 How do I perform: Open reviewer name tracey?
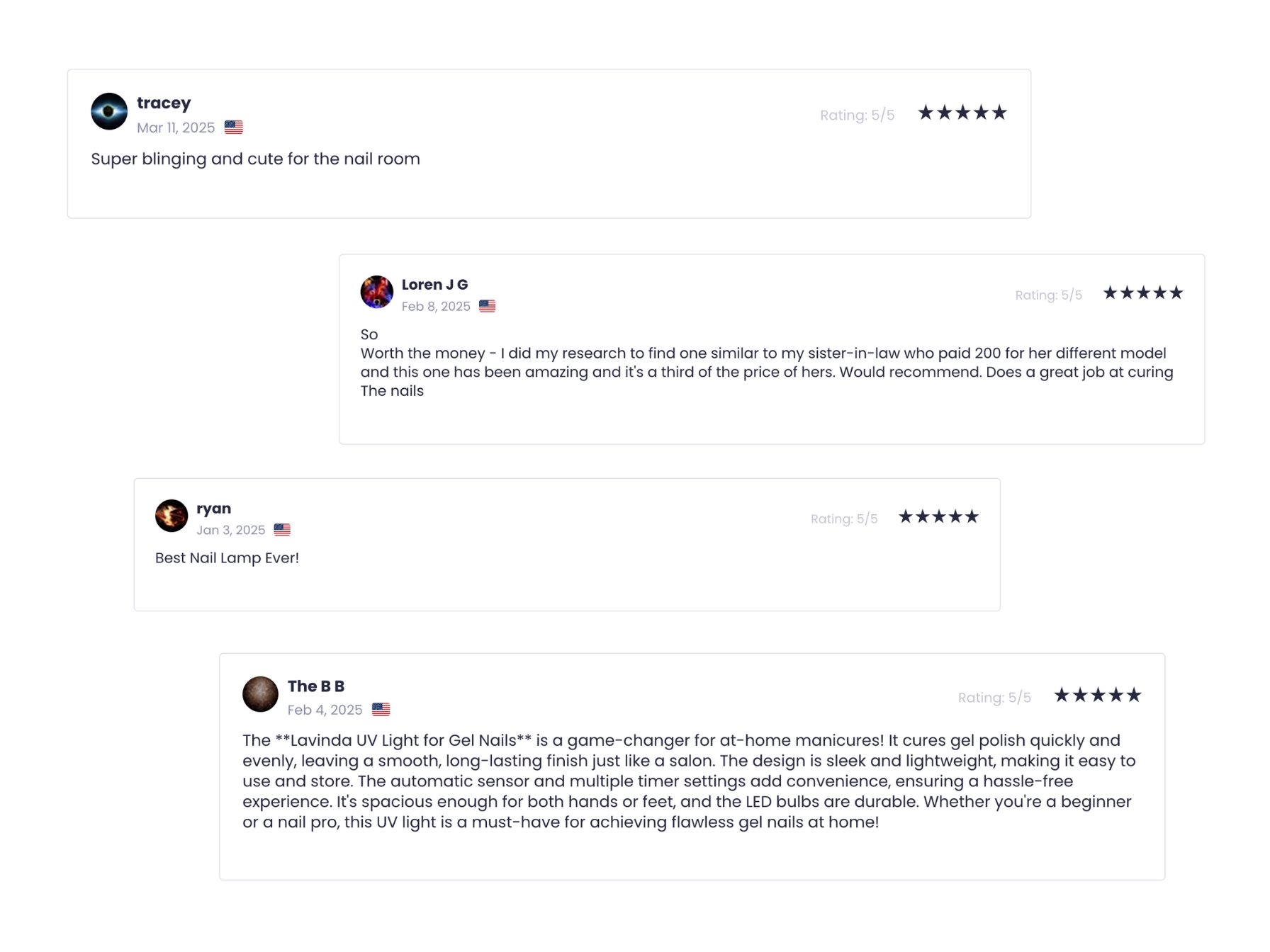point(164,103)
